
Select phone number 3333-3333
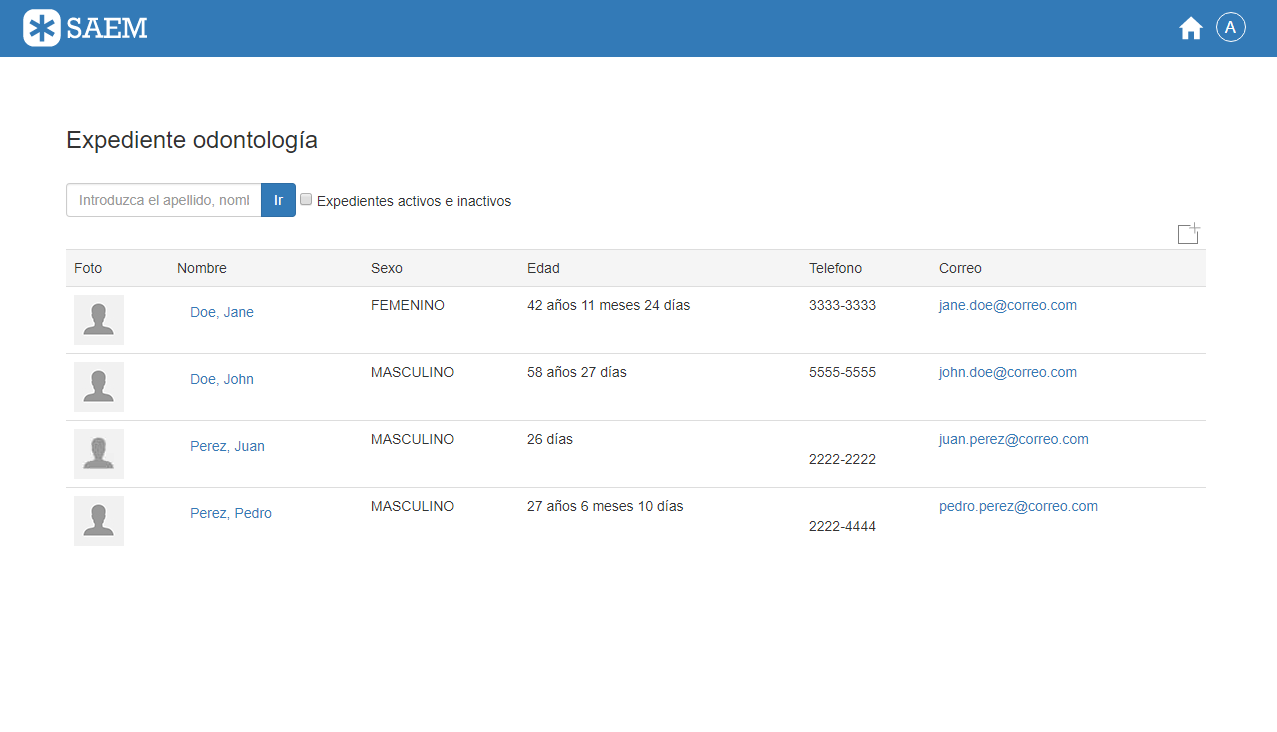(x=842, y=305)
